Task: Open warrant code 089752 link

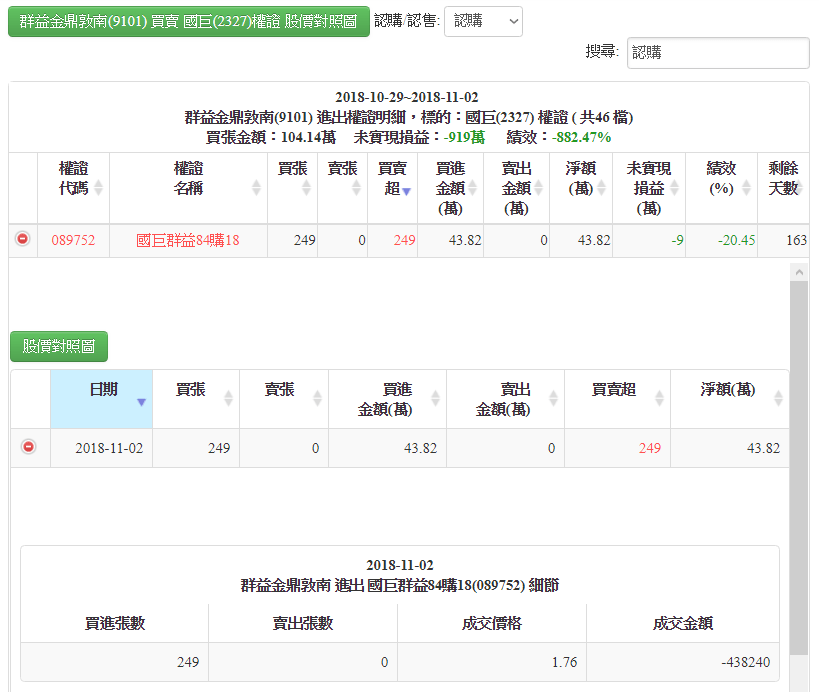Action: tap(73, 240)
